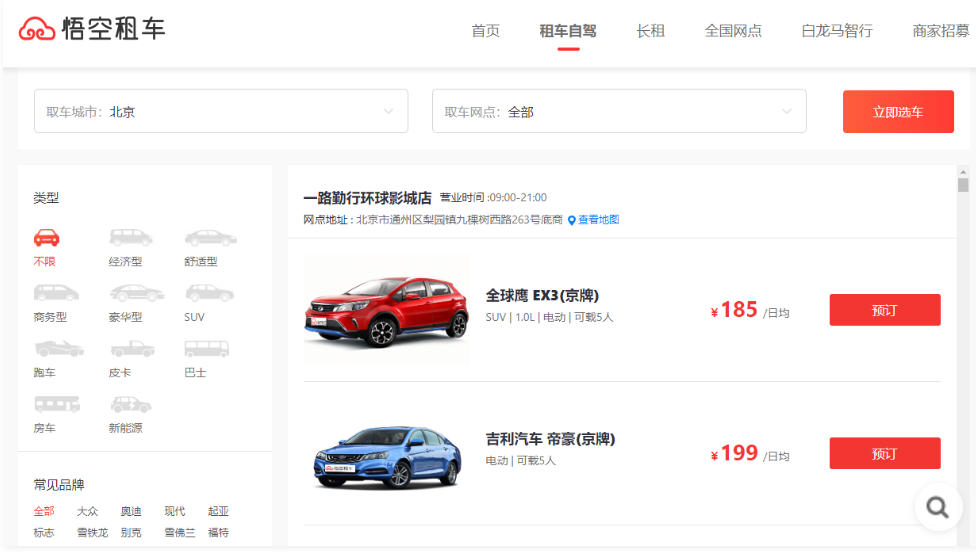The image size is (976, 552).
Task: Select the SUV car type icon
Action: (x=209, y=292)
